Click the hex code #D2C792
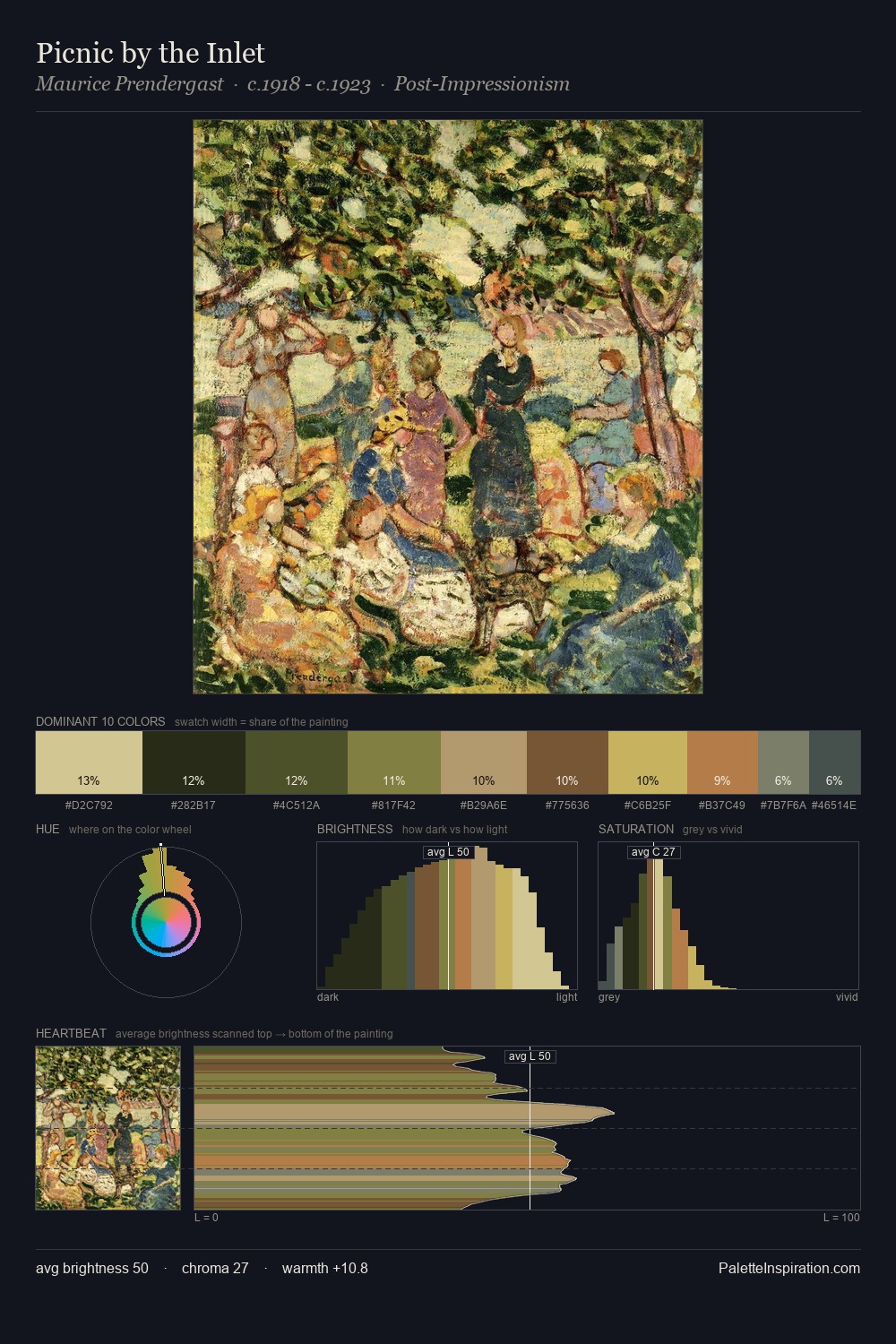This screenshot has height=1344, width=896. [x=89, y=806]
